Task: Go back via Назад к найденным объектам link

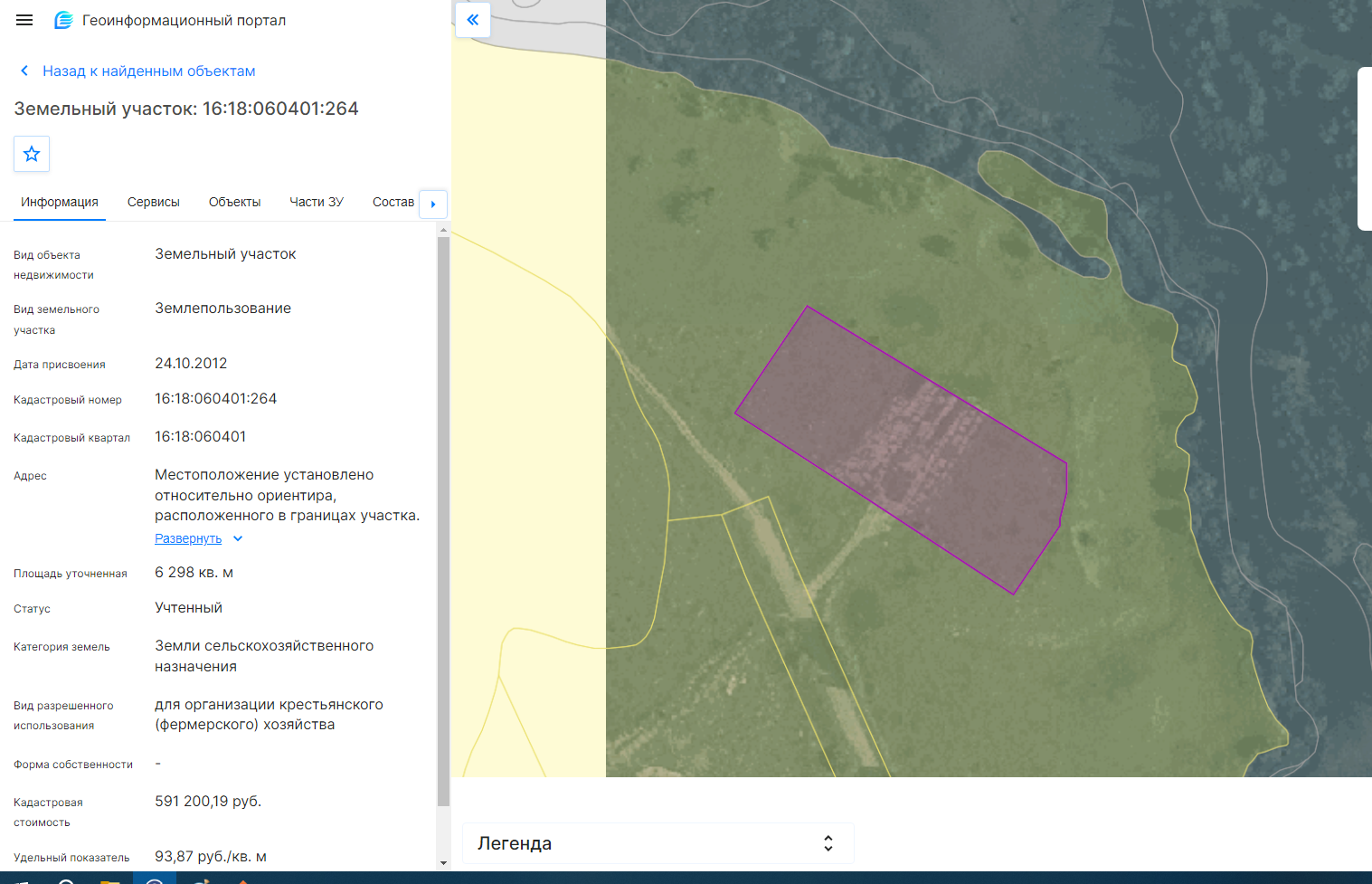Action: click(x=148, y=71)
